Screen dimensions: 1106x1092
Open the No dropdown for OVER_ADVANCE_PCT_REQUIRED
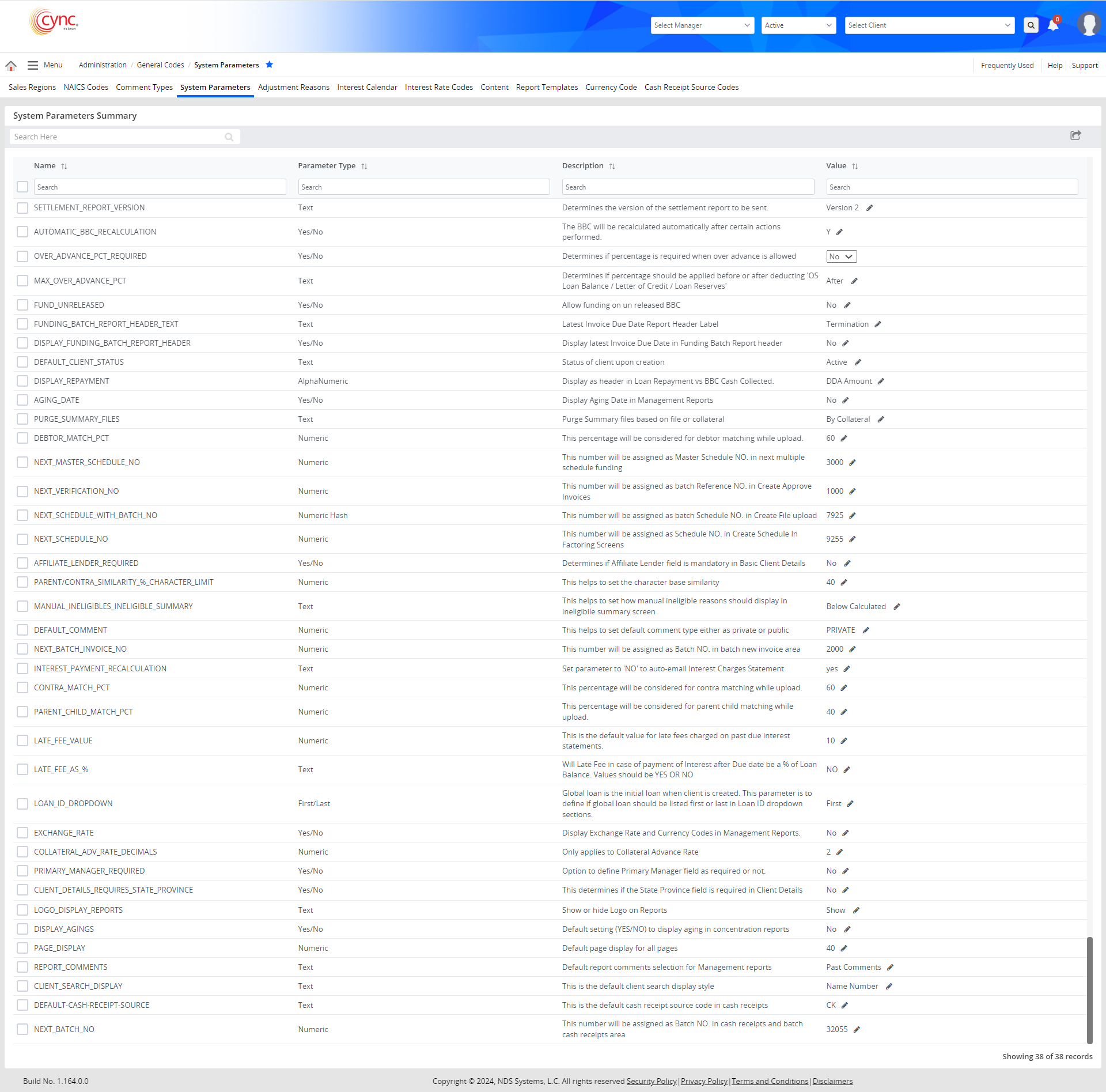tap(841, 256)
